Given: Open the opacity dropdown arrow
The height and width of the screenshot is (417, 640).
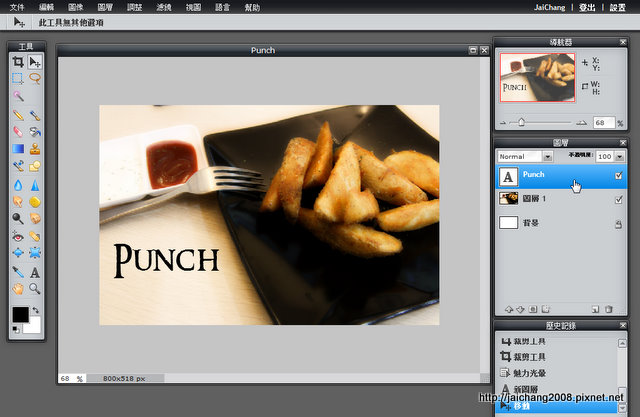Looking at the screenshot, I should (620, 156).
